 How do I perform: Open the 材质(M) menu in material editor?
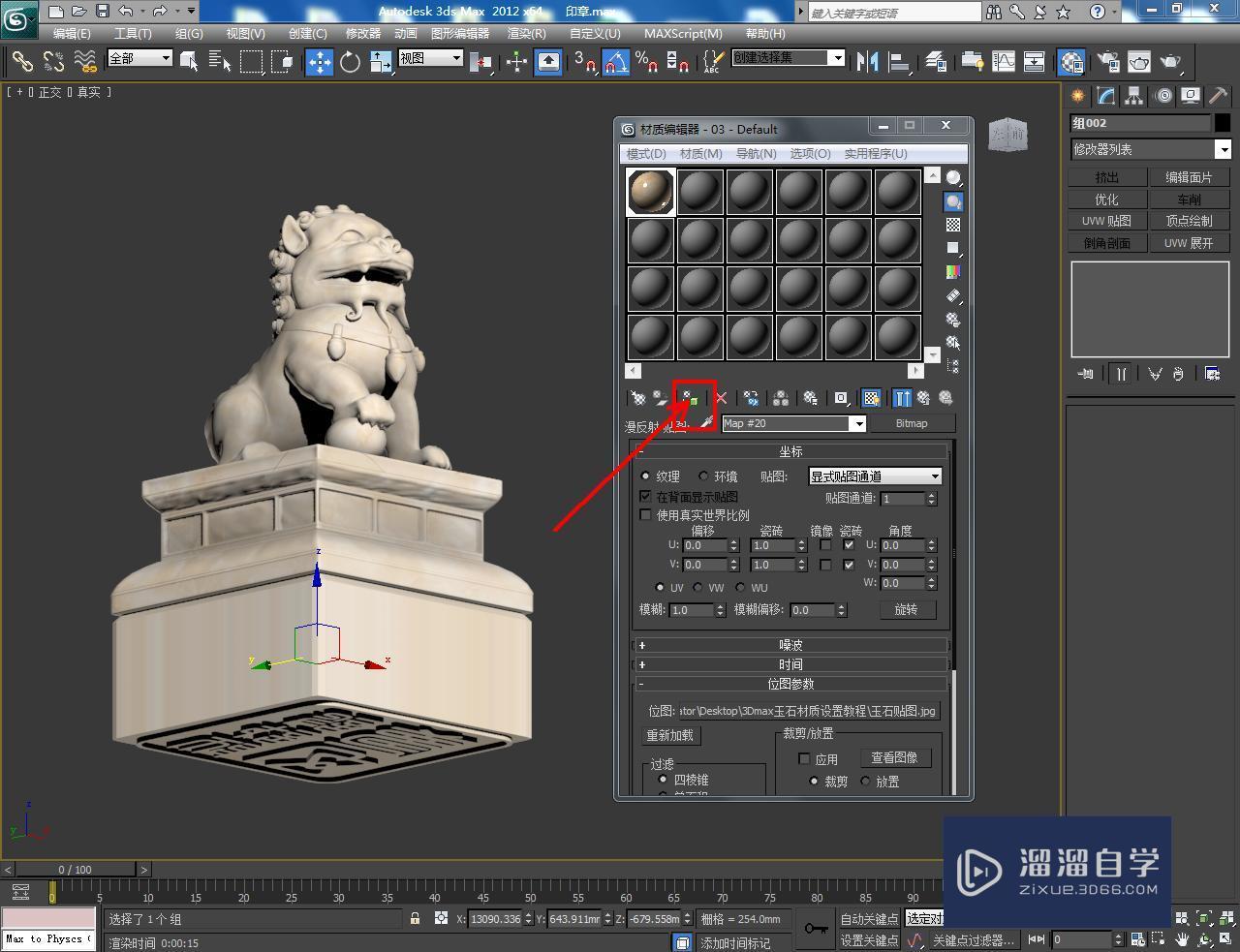701,153
